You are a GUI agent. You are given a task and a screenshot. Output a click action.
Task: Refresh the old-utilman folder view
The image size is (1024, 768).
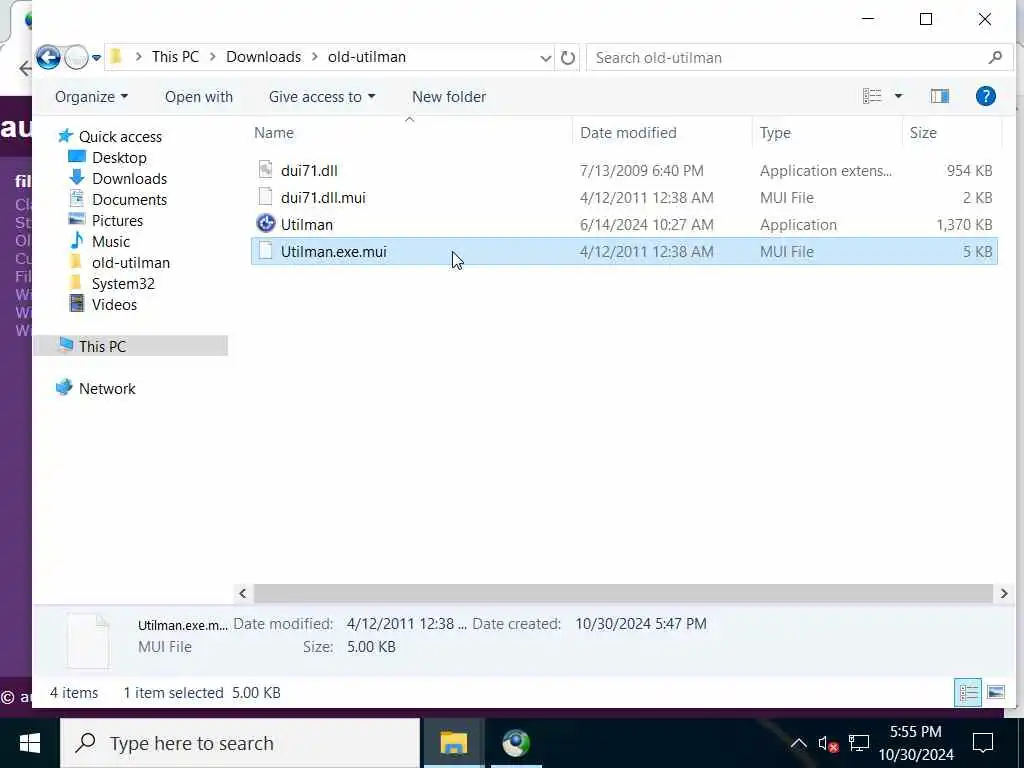568,58
